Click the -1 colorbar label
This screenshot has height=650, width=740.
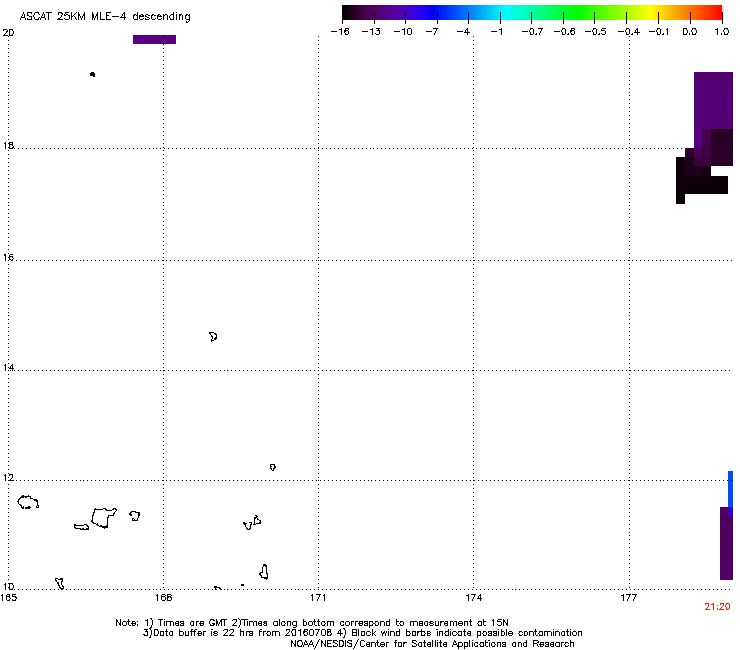tap(496, 32)
